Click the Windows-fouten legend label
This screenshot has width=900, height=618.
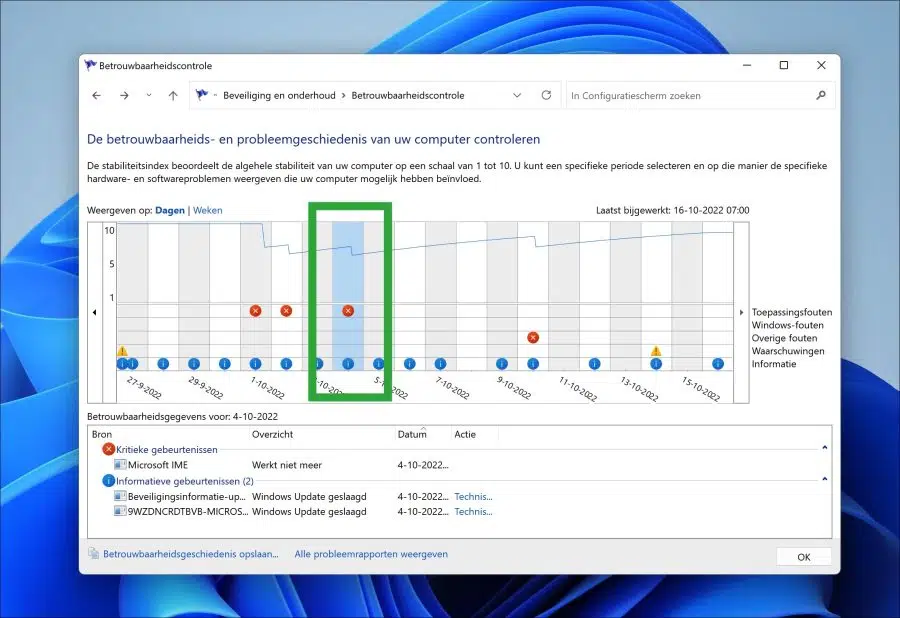788,325
